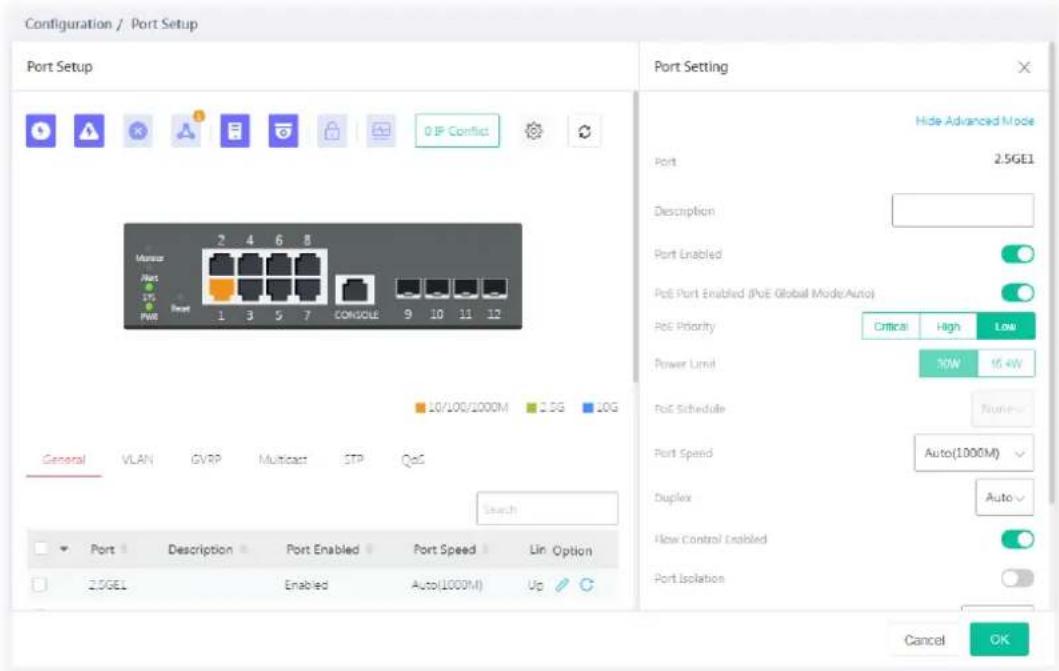Viewport: 1059px width, 671px height.
Task: Select SFP port 9 on switch diagram
Action: point(408,288)
